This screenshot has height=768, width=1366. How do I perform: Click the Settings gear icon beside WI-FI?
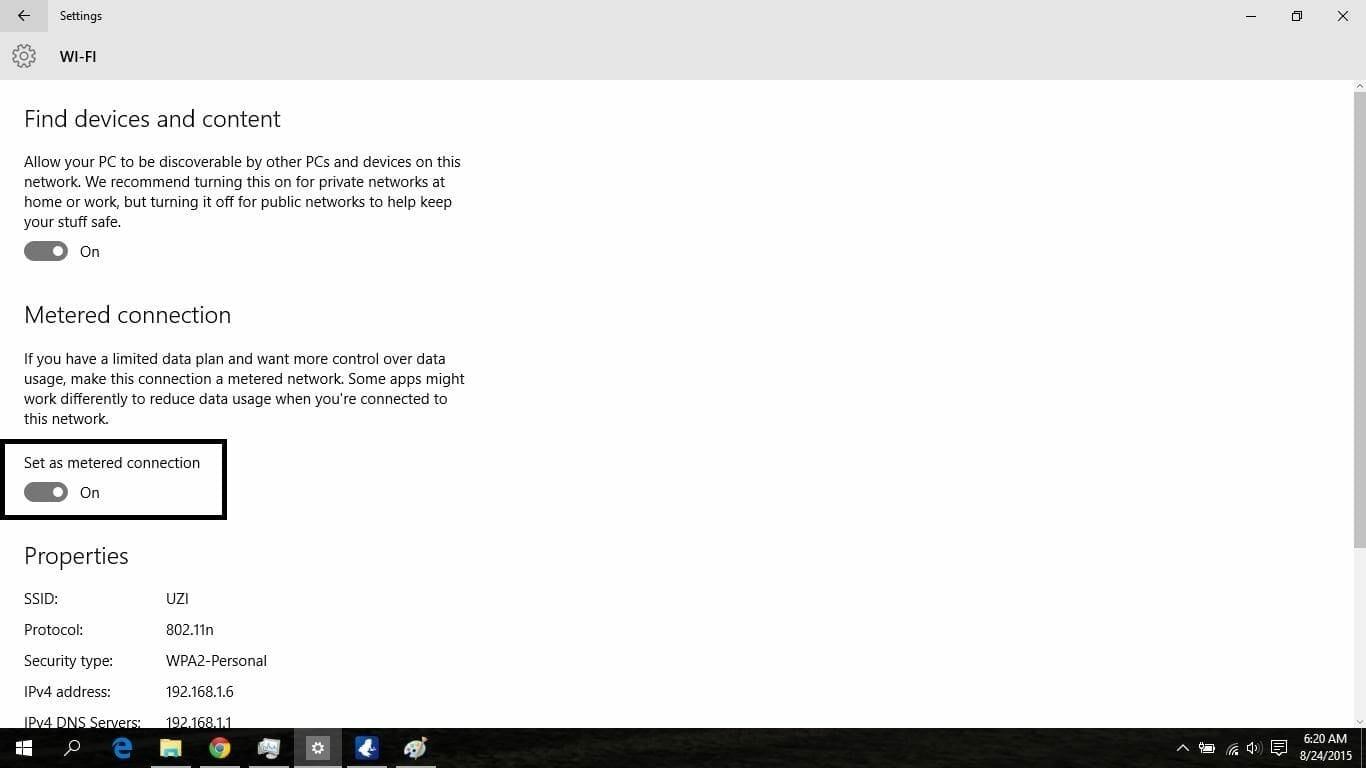click(x=24, y=57)
